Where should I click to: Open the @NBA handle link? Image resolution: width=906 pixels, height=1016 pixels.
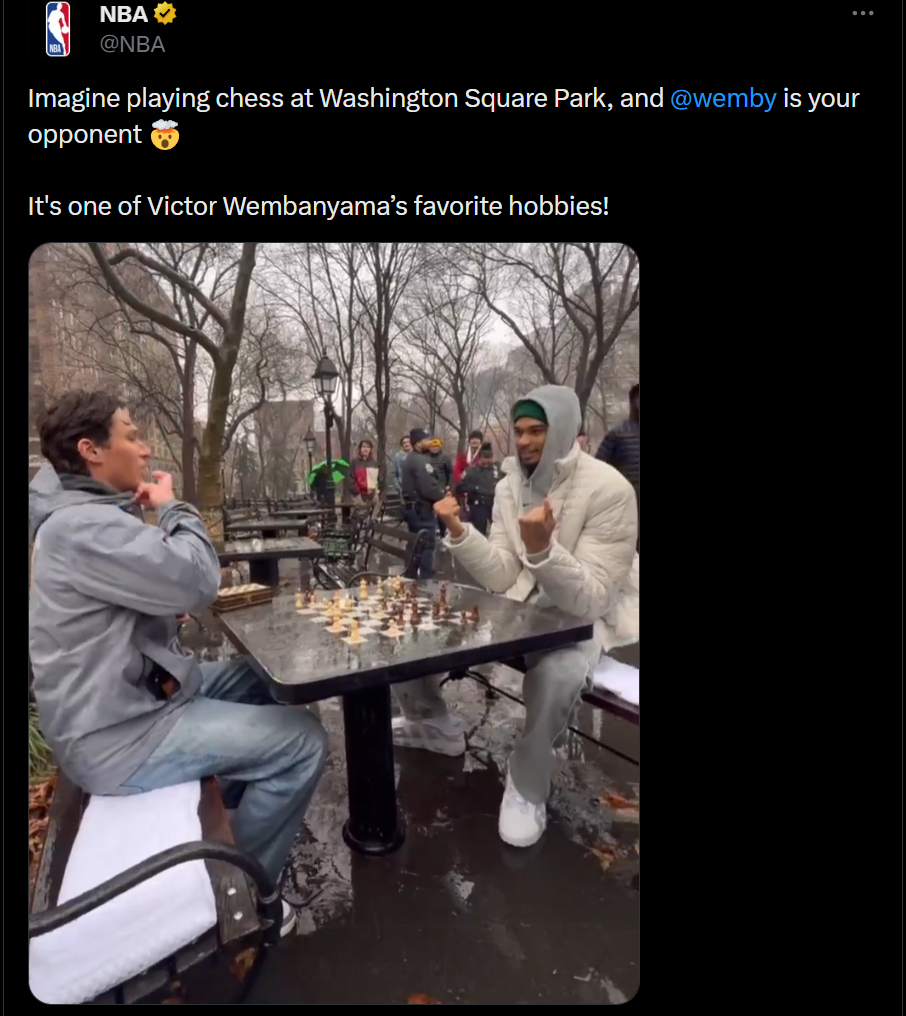click(132, 44)
